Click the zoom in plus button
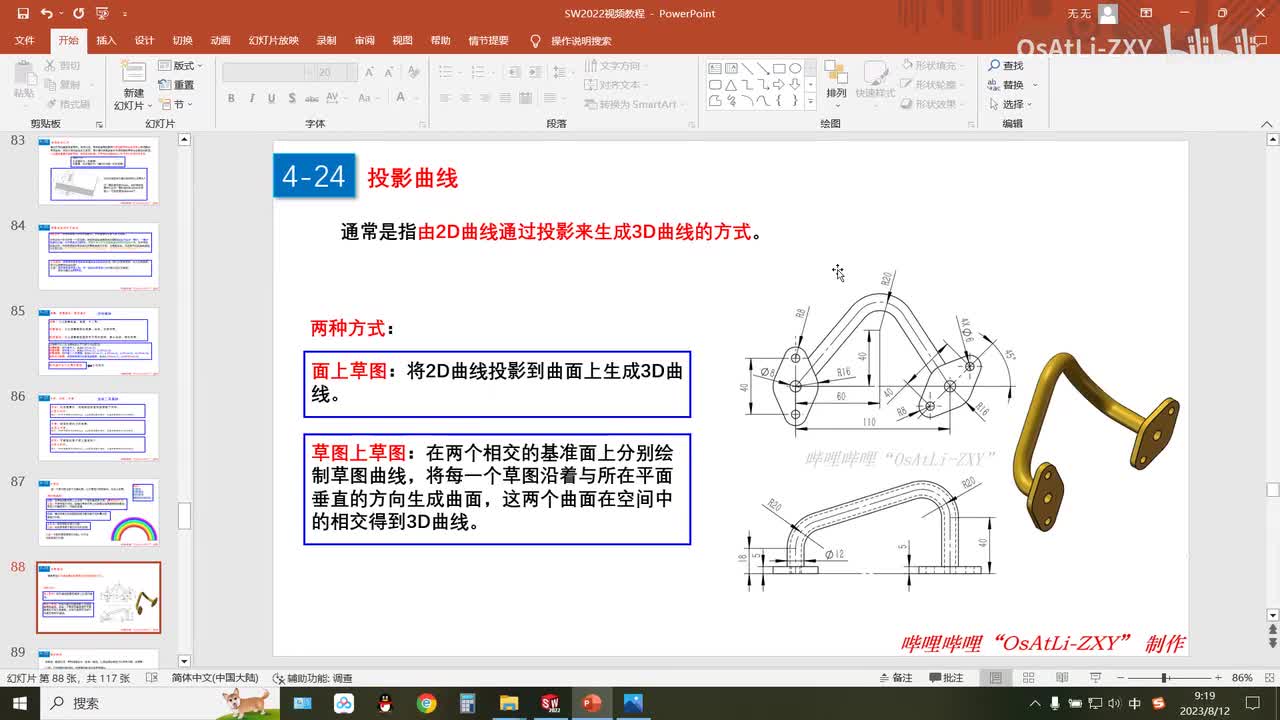Image resolution: width=1280 pixels, height=720 pixels. [1217, 678]
